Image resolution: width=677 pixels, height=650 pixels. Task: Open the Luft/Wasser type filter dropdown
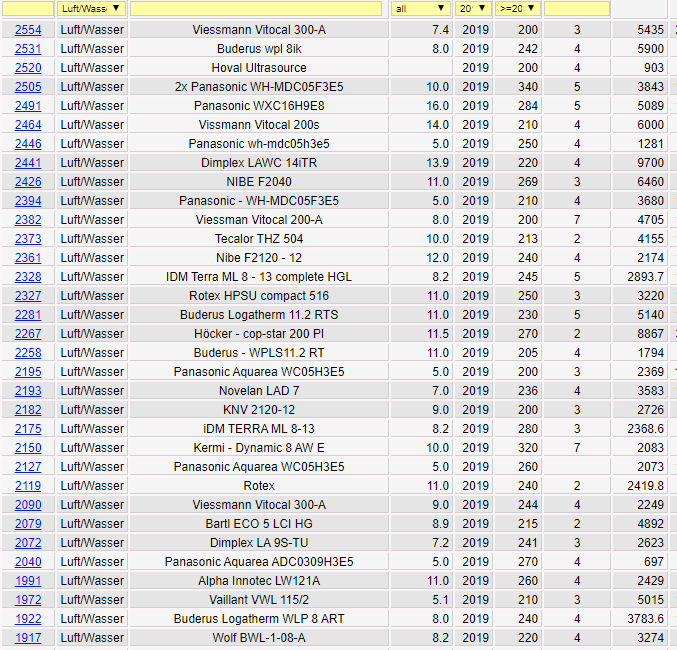coord(90,8)
